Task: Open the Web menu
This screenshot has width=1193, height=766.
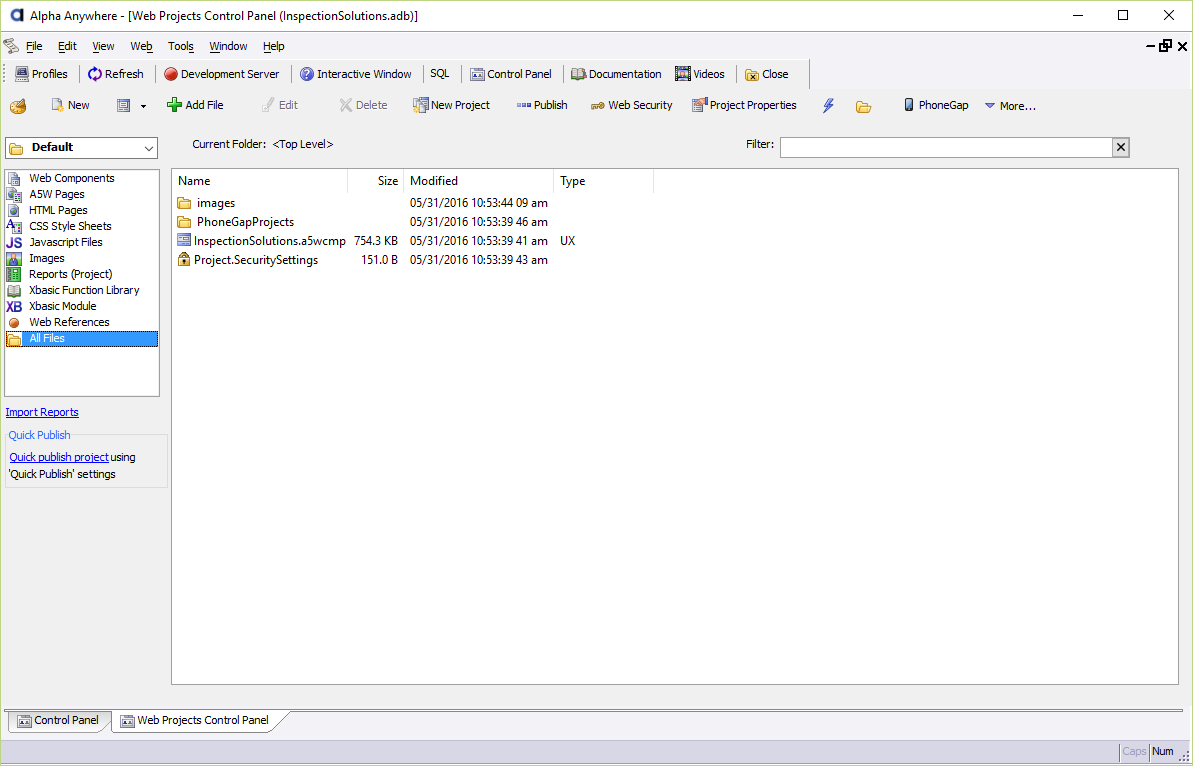Action: [142, 46]
